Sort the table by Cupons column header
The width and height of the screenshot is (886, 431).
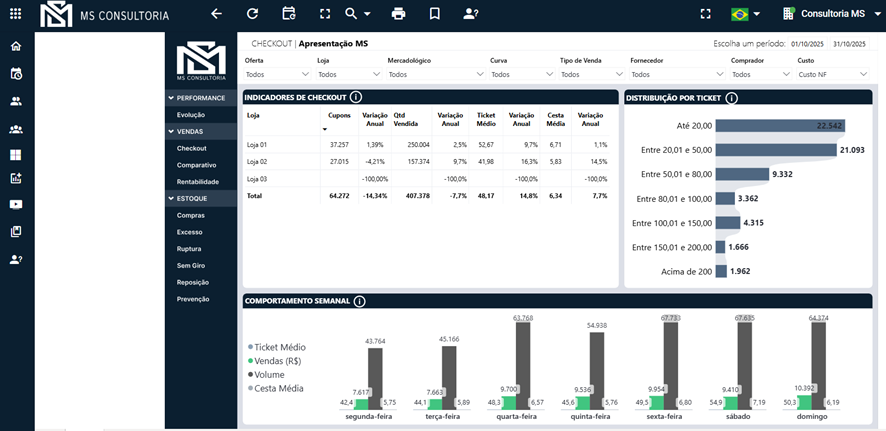(x=339, y=115)
